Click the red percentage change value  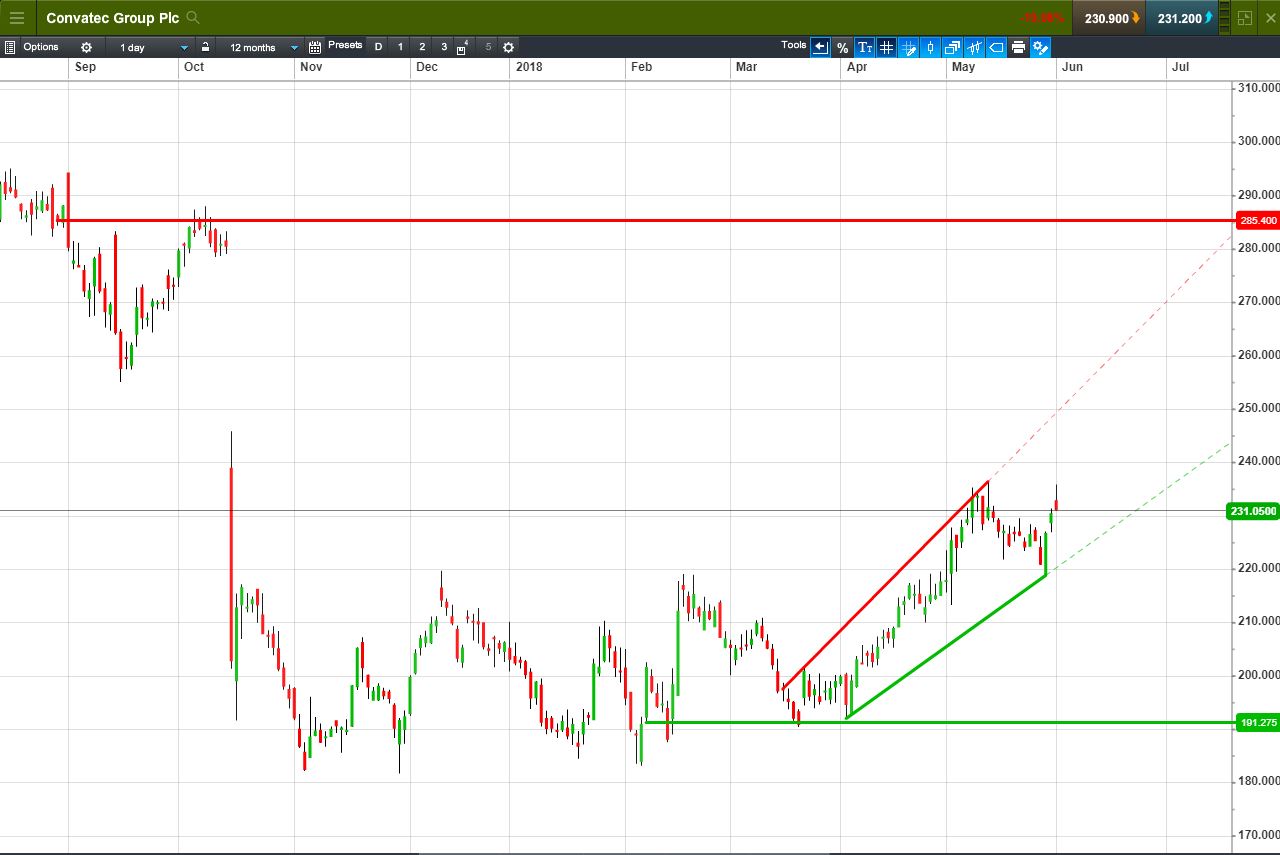(1042, 18)
